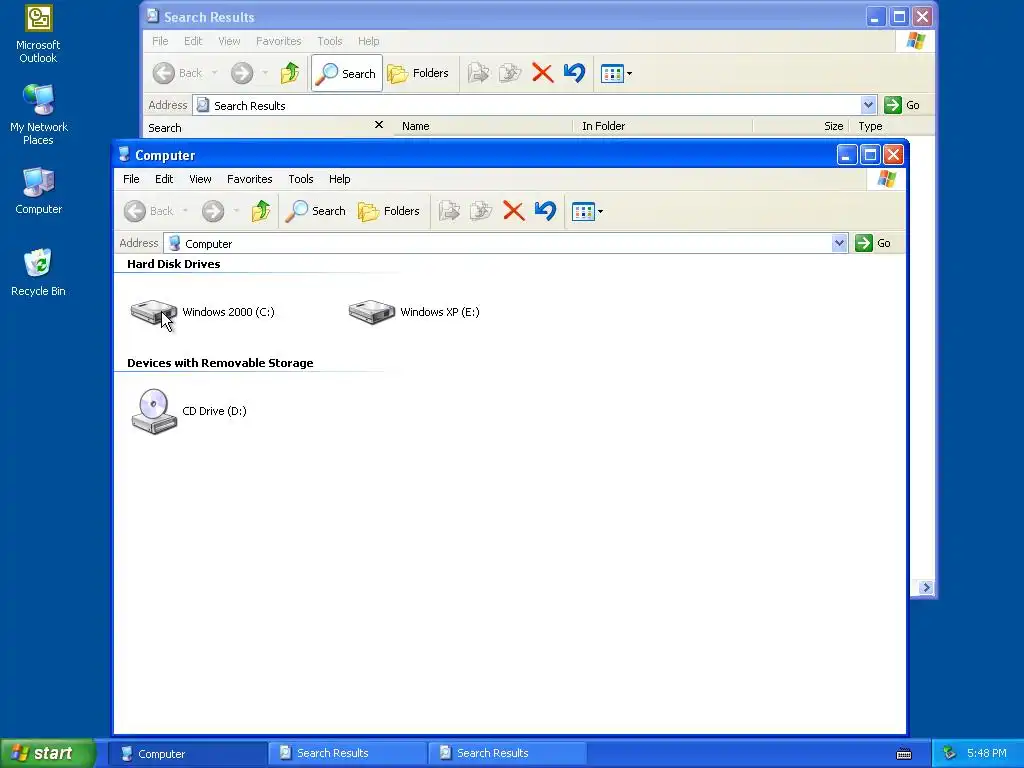Switch to second Search Results taskbar button
1024x768 pixels.
point(507,753)
